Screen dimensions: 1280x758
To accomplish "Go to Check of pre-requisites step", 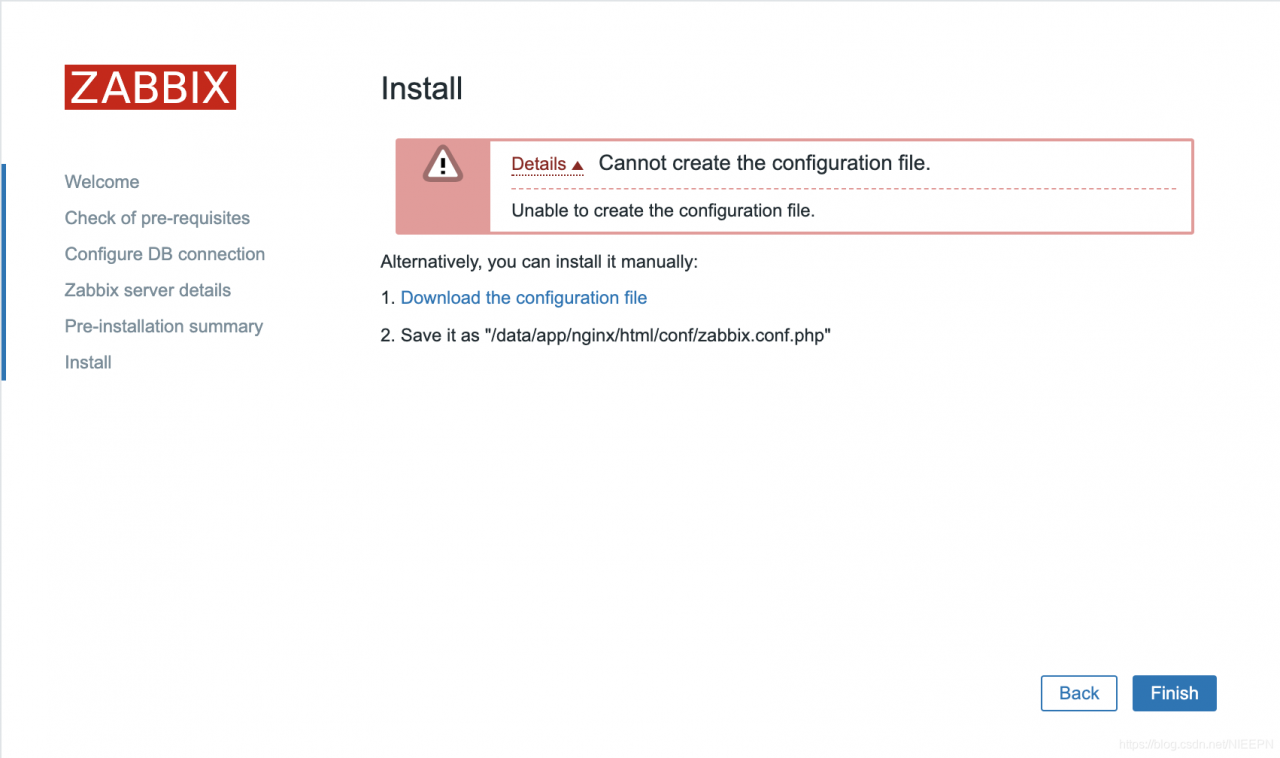I will pyautogui.click(x=157, y=218).
